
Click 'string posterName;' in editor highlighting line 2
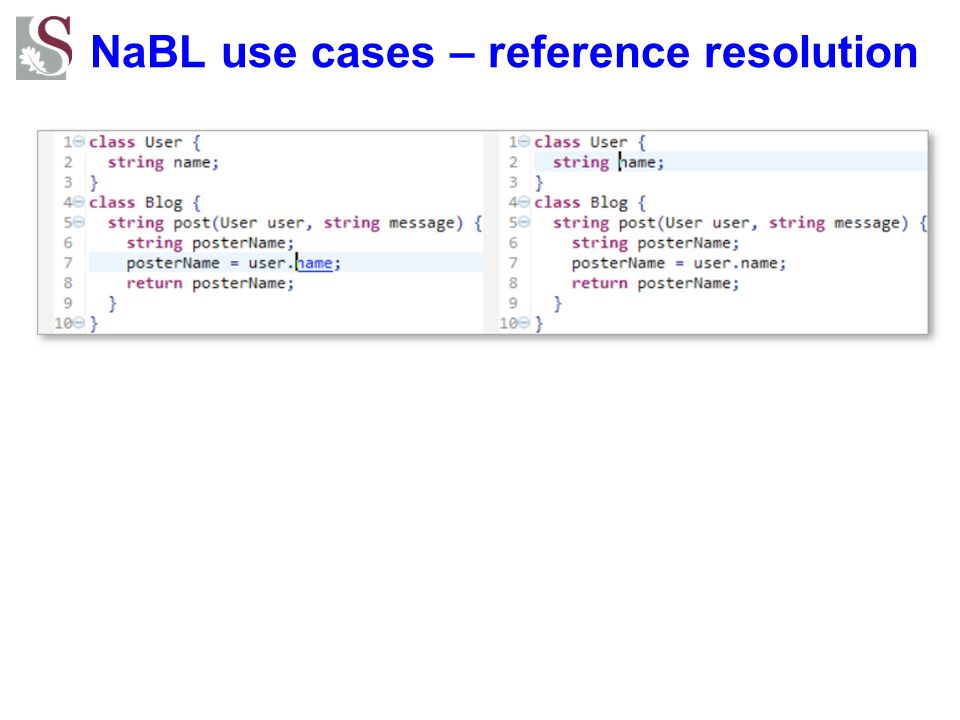coord(656,243)
